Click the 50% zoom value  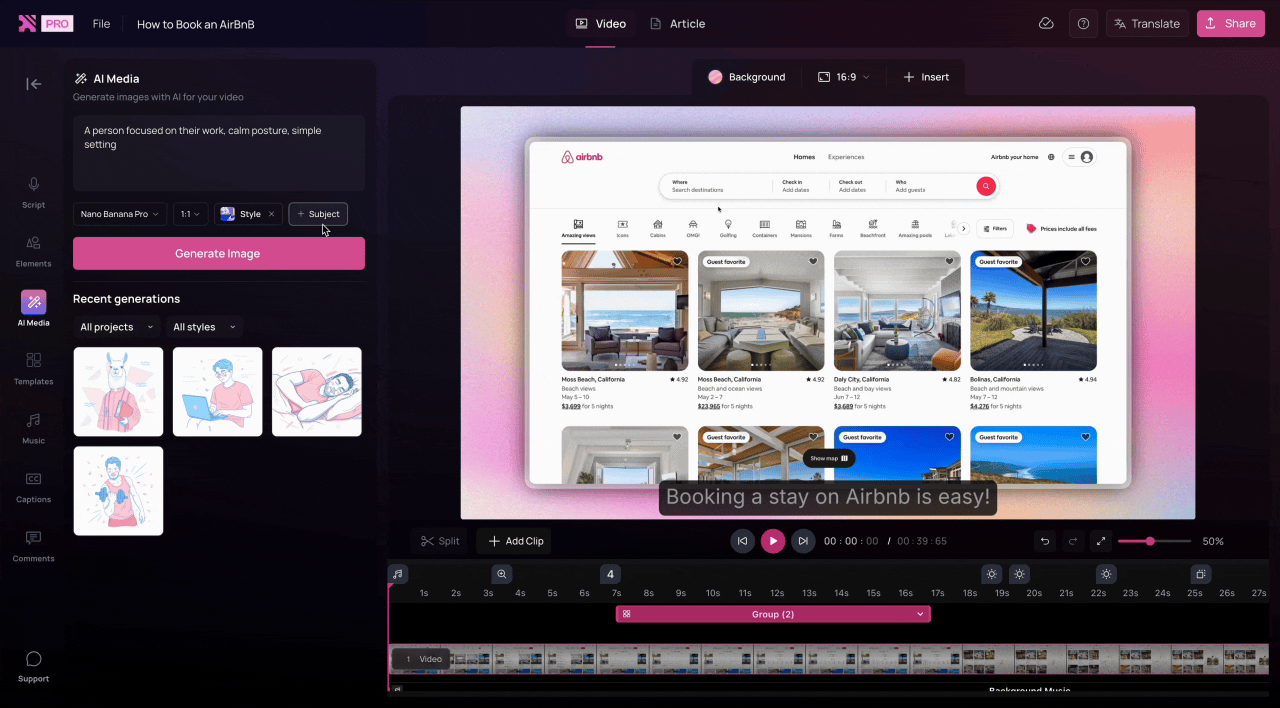[1213, 541]
